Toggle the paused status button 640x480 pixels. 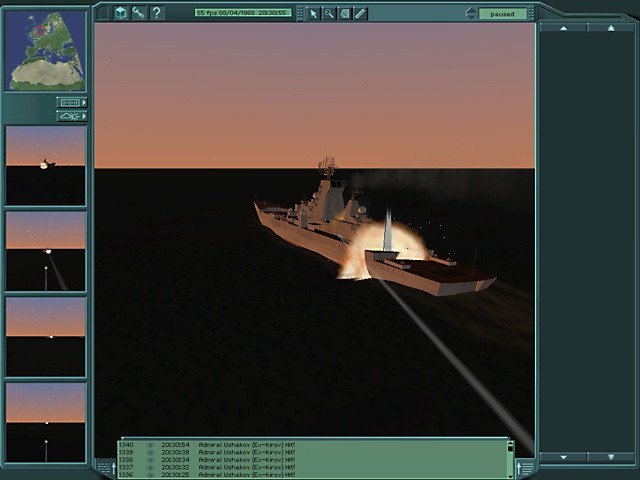click(502, 14)
